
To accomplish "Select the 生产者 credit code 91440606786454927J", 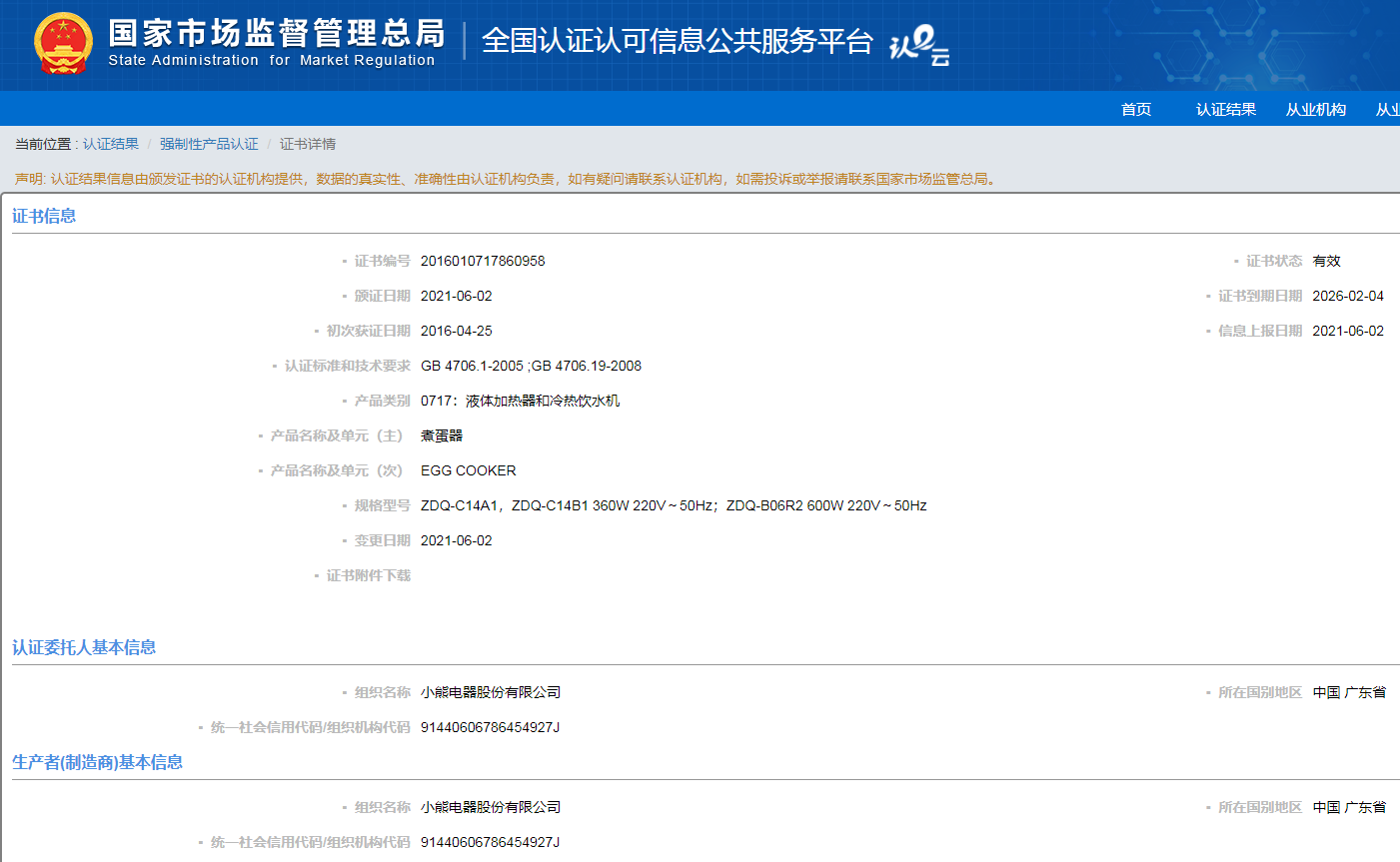I will click(490, 842).
